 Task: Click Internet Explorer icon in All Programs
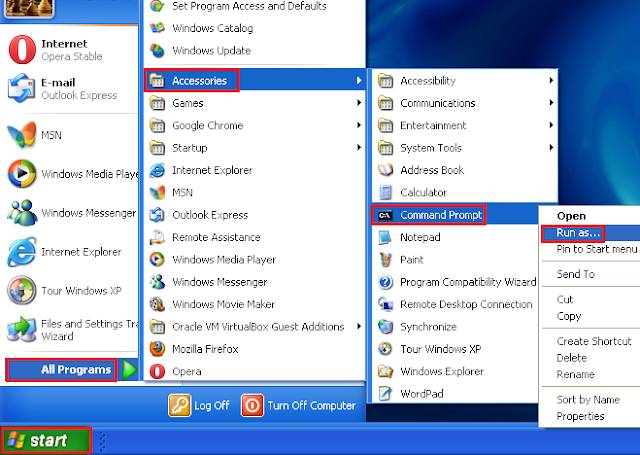tap(157, 170)
